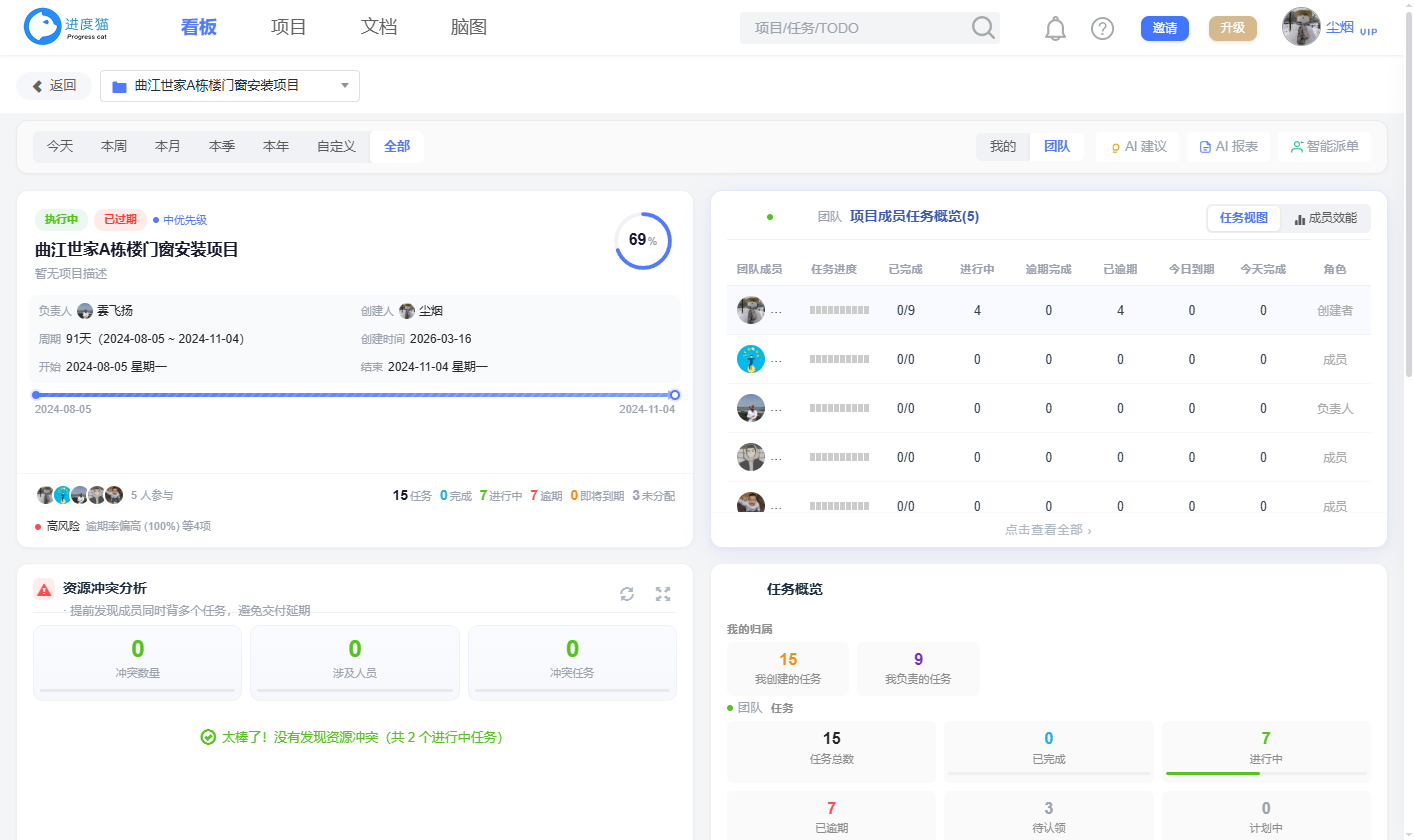Click the 负责人 row member avatar
Screen dimensions: 1414x840
click(x=751, y=408)
